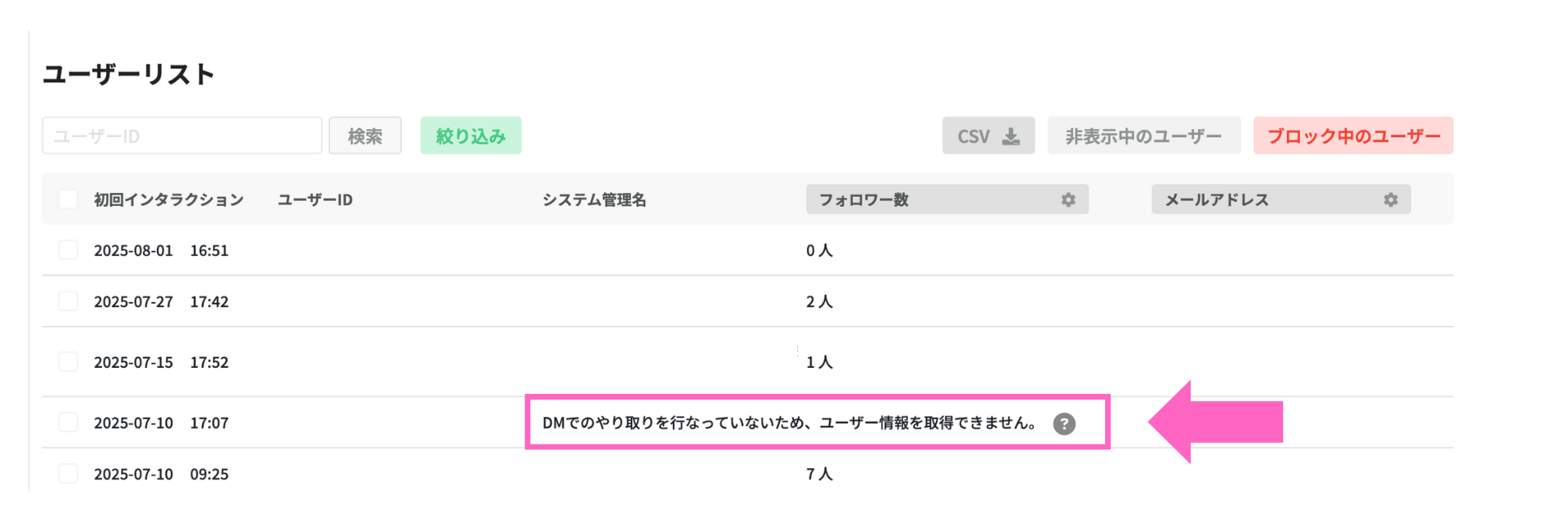This screenshot has width=1568, height=523.
Task: Check the 2025-08-01 16:51 row checkbox
Action: 69,250
